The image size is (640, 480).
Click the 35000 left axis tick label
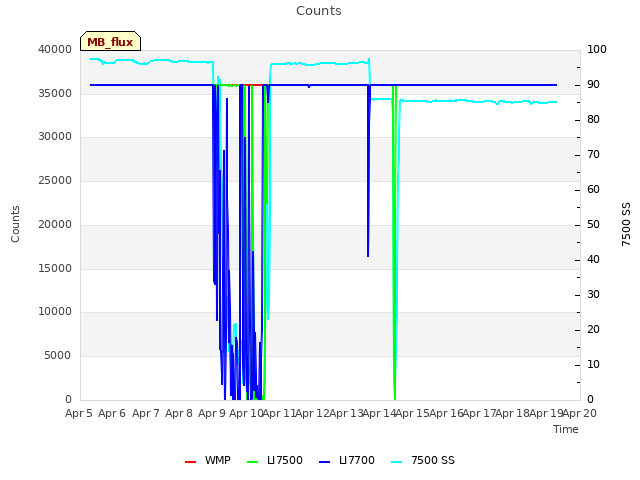pyautogui.click(x=55, y=93)
